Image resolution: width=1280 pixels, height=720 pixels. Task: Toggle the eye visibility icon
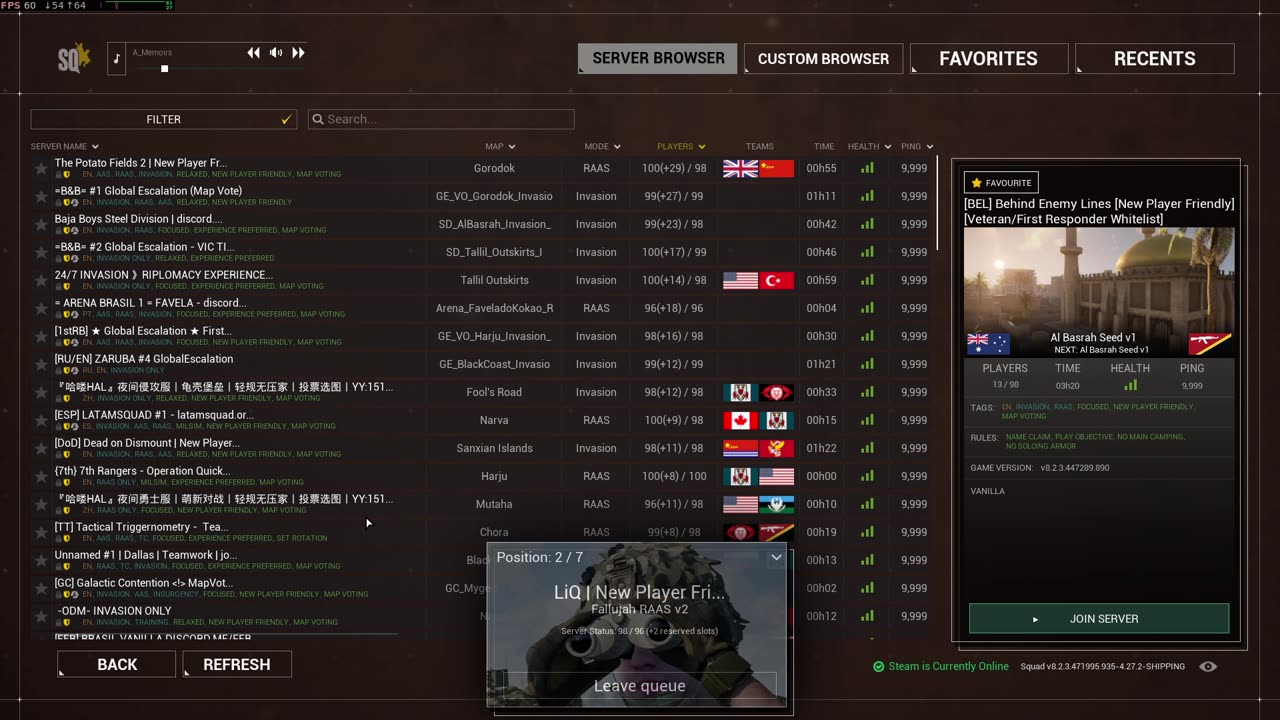(1208, 666)
